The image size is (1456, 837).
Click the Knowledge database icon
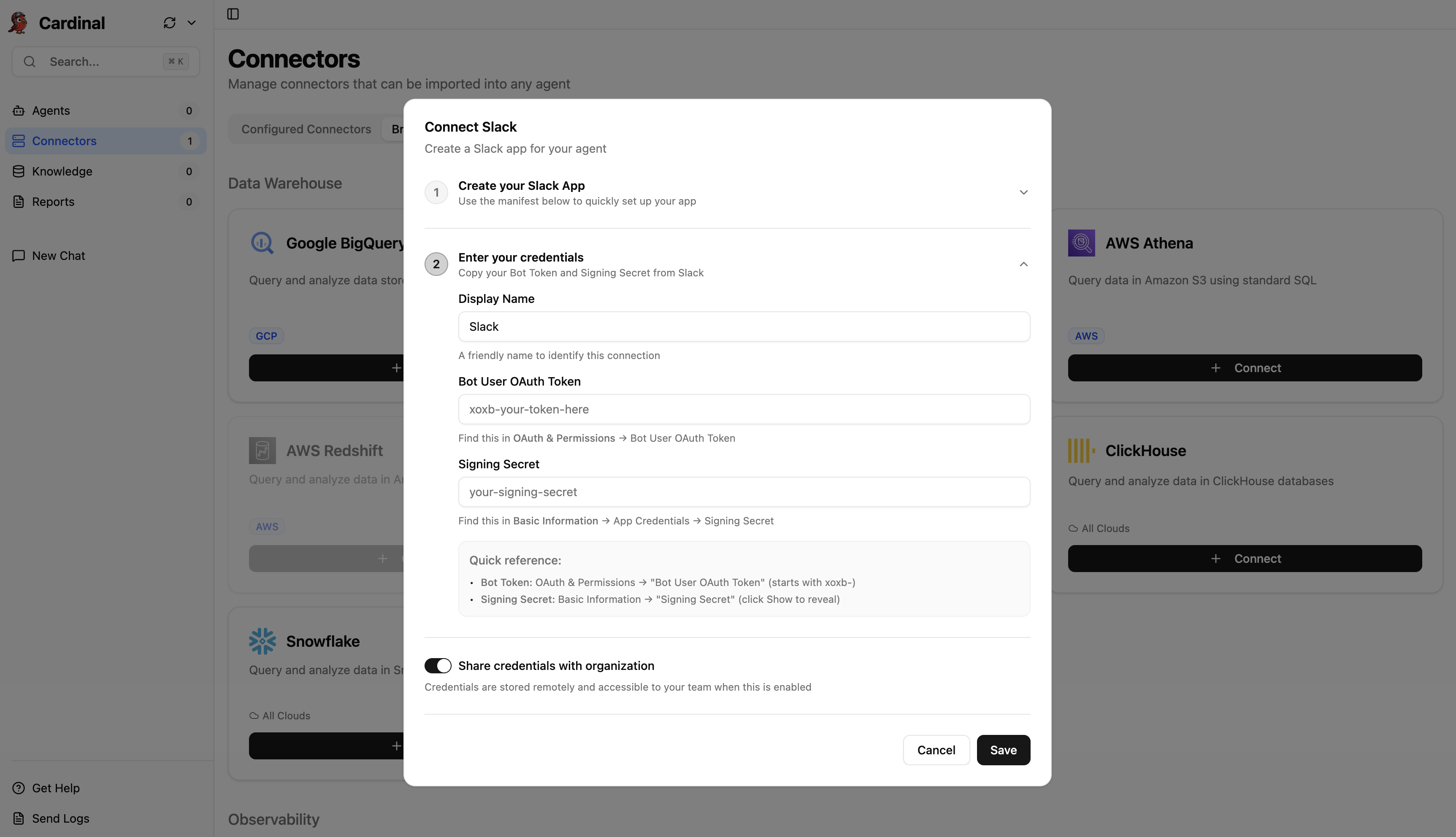pyautogui.click(x=18, y=171)
